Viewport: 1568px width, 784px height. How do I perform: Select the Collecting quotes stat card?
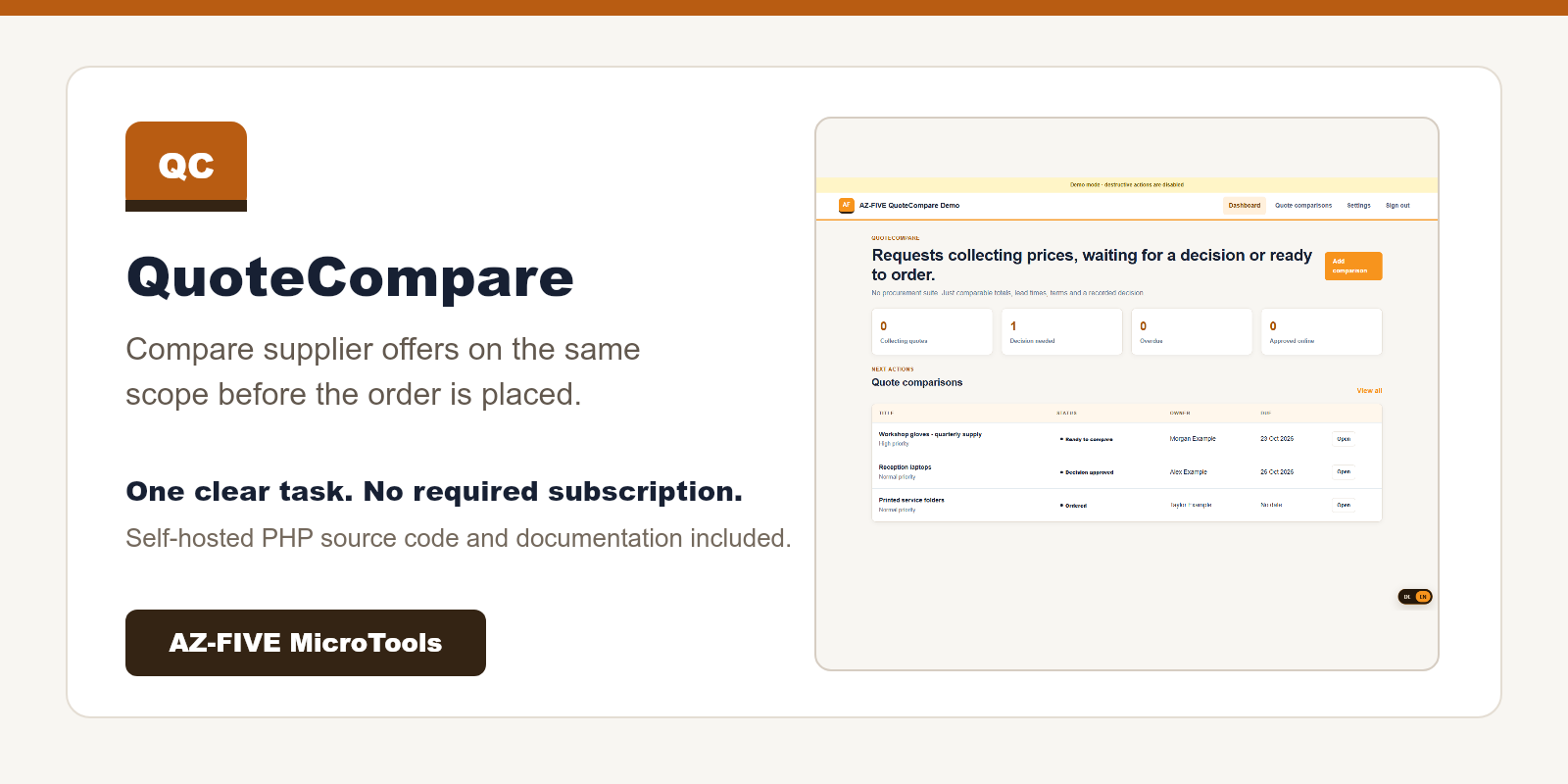932,332
